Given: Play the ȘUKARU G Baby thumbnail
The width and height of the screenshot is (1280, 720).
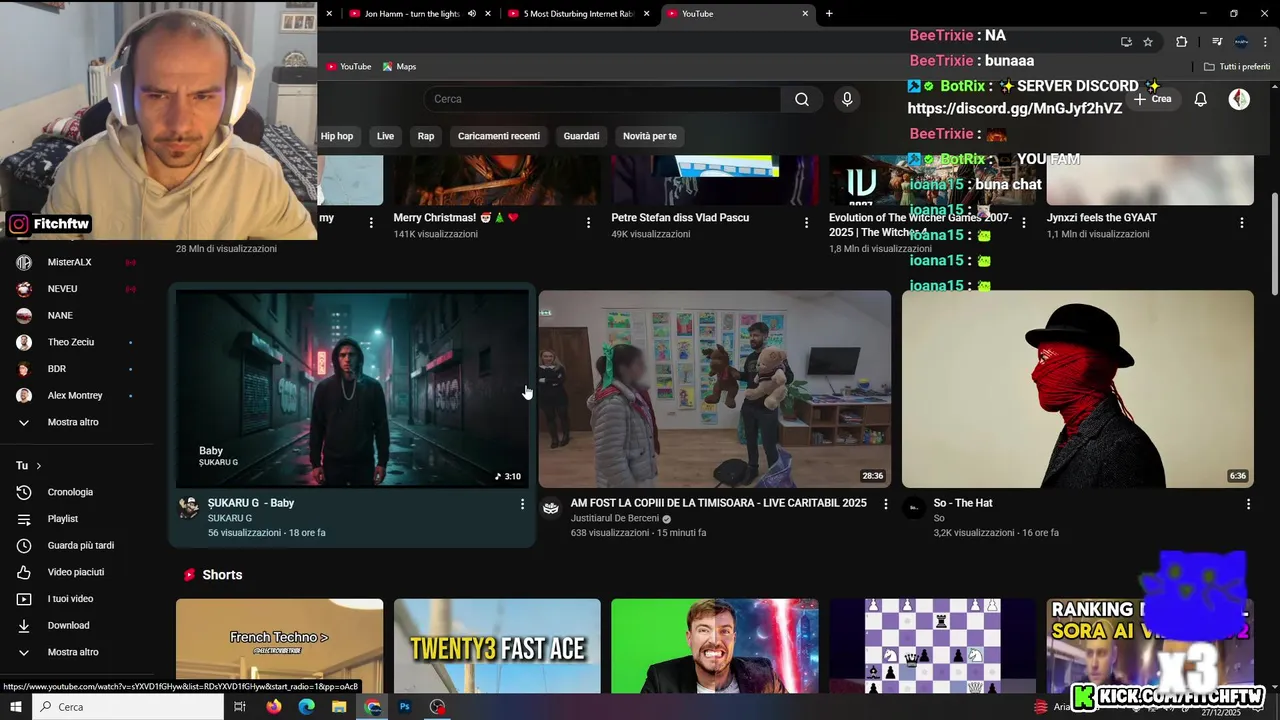Looking at the screenshot, I should pyautogui.click(x=352, y=389).
